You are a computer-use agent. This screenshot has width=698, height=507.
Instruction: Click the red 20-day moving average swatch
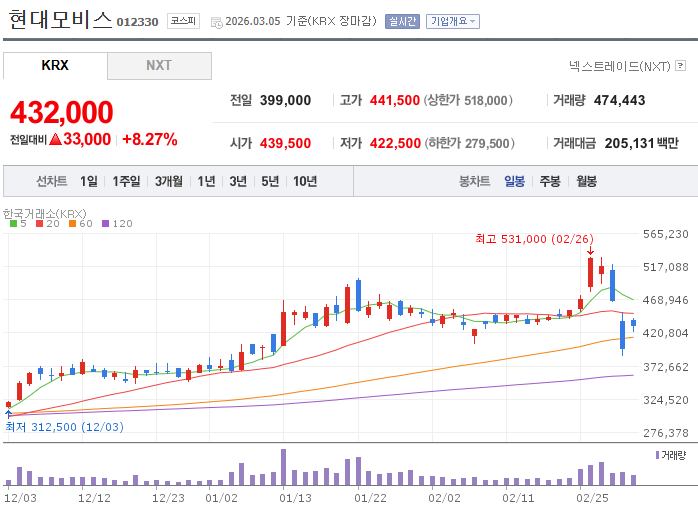(40, 223)
